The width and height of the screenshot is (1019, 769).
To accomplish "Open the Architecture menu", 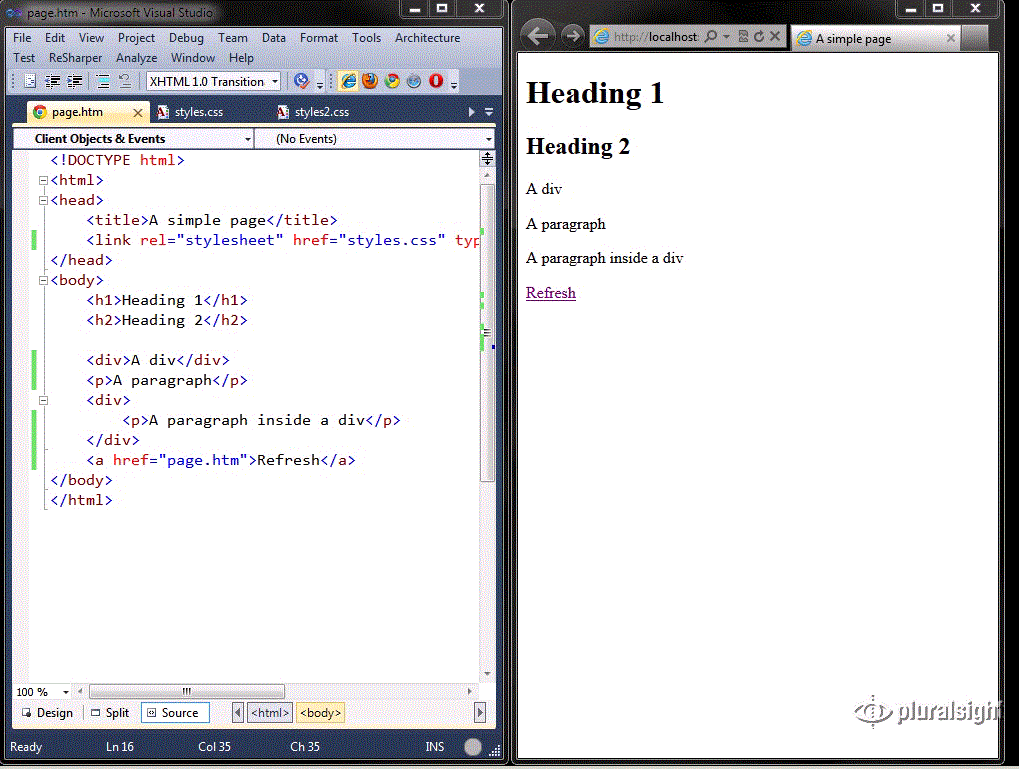I will click(x=427, y=37).
